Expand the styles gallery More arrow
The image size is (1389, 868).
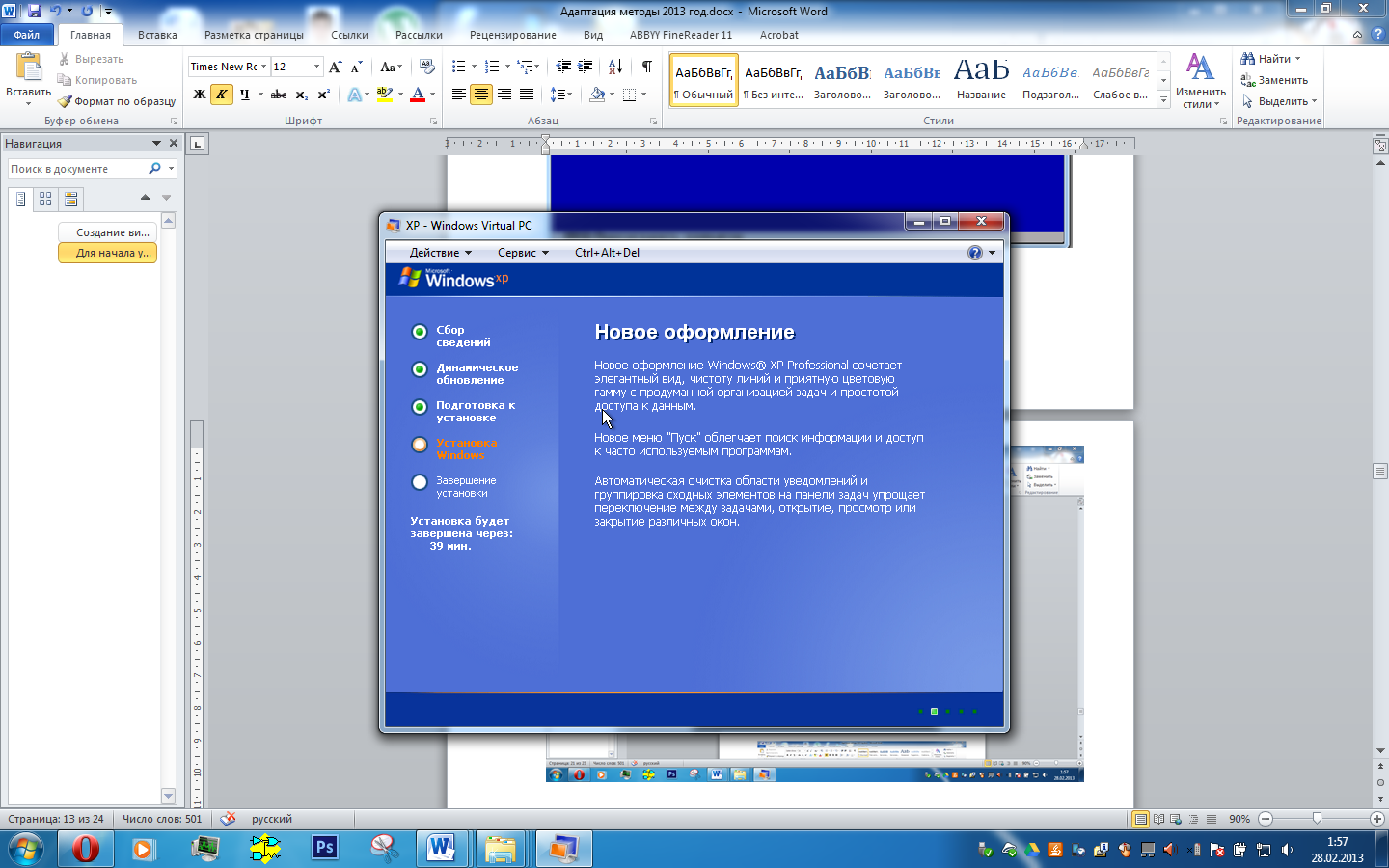tap(1163, 99)
